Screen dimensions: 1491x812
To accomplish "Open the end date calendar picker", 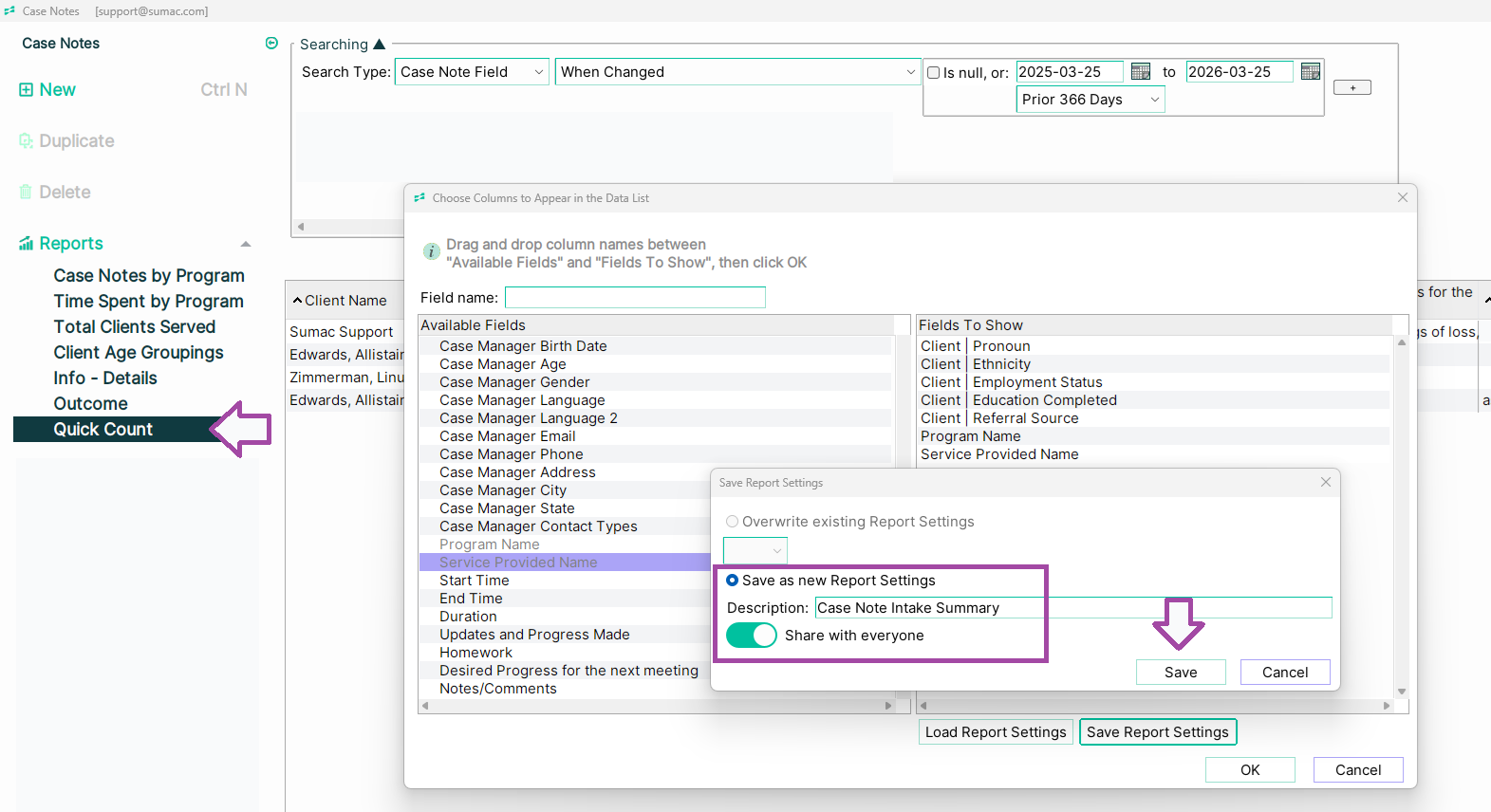I will pos(1311,72).
